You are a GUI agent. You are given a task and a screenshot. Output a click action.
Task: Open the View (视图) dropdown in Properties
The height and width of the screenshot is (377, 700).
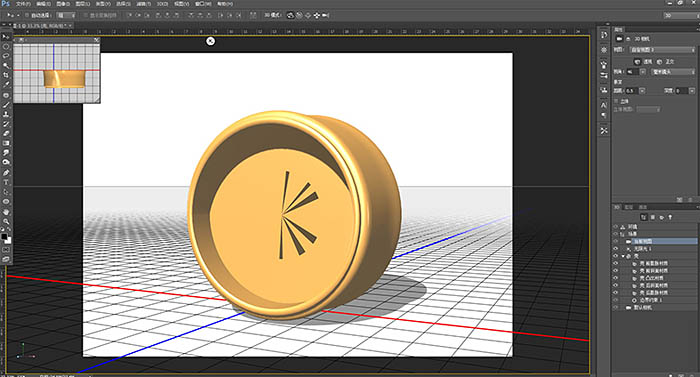click(x=662, y=50)
